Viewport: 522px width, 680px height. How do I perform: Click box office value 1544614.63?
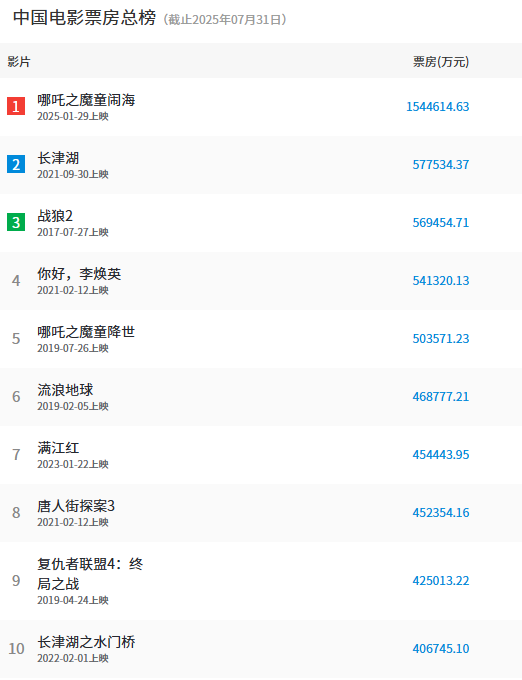tap(437, 107)
